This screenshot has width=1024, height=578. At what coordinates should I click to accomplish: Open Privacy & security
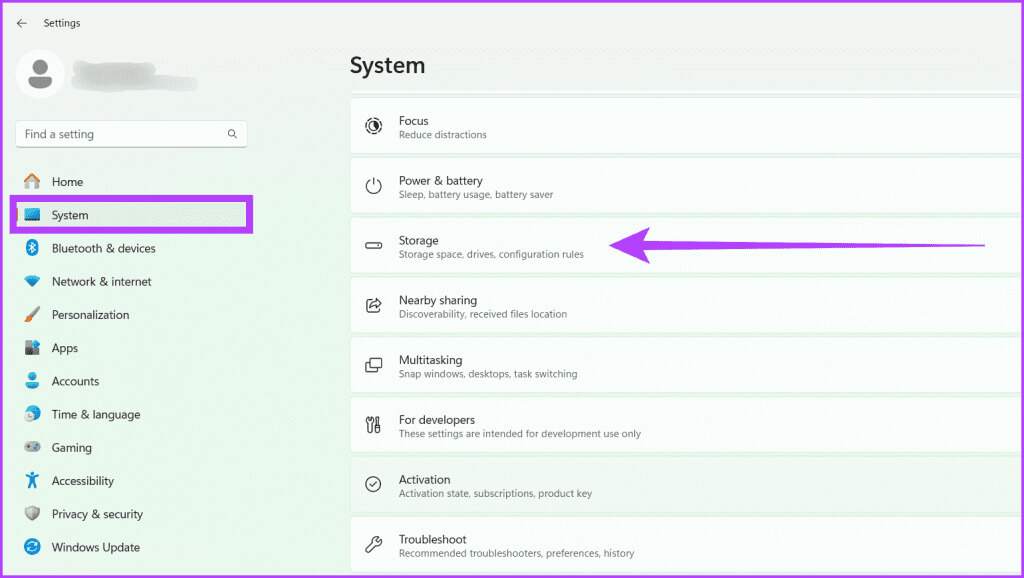[131, 514]
